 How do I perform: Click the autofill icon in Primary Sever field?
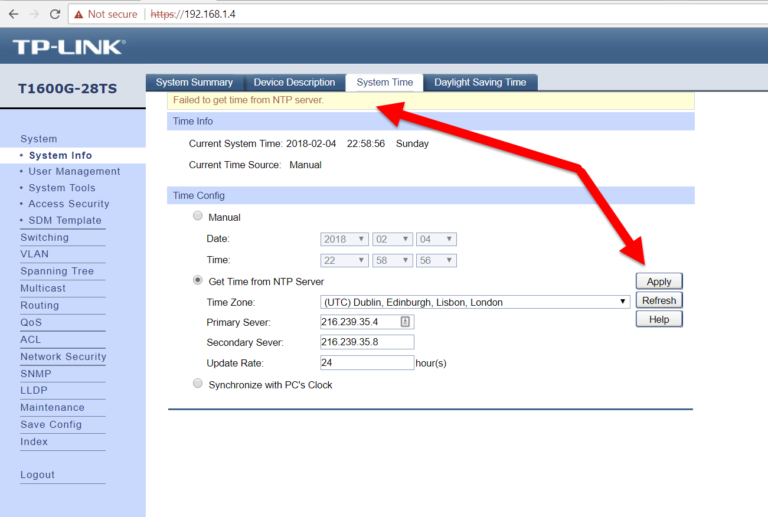click(405, 322)
